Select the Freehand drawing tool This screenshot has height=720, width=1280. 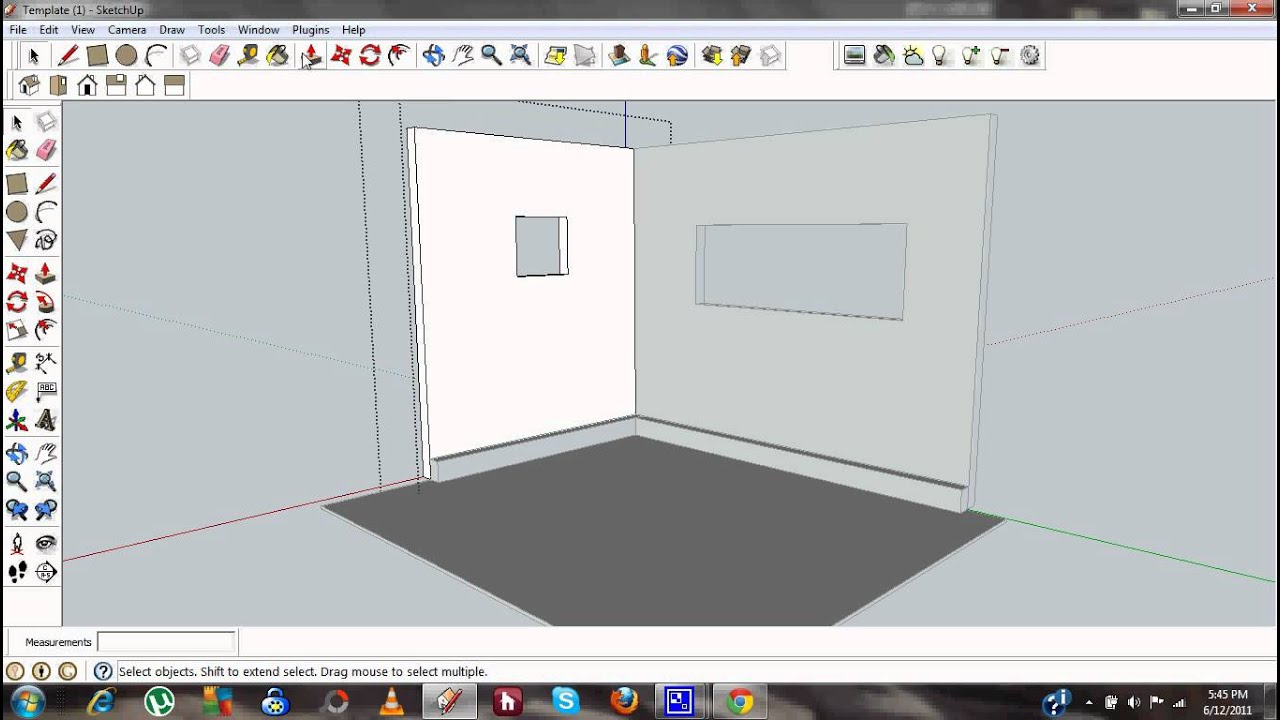point(46,240)
